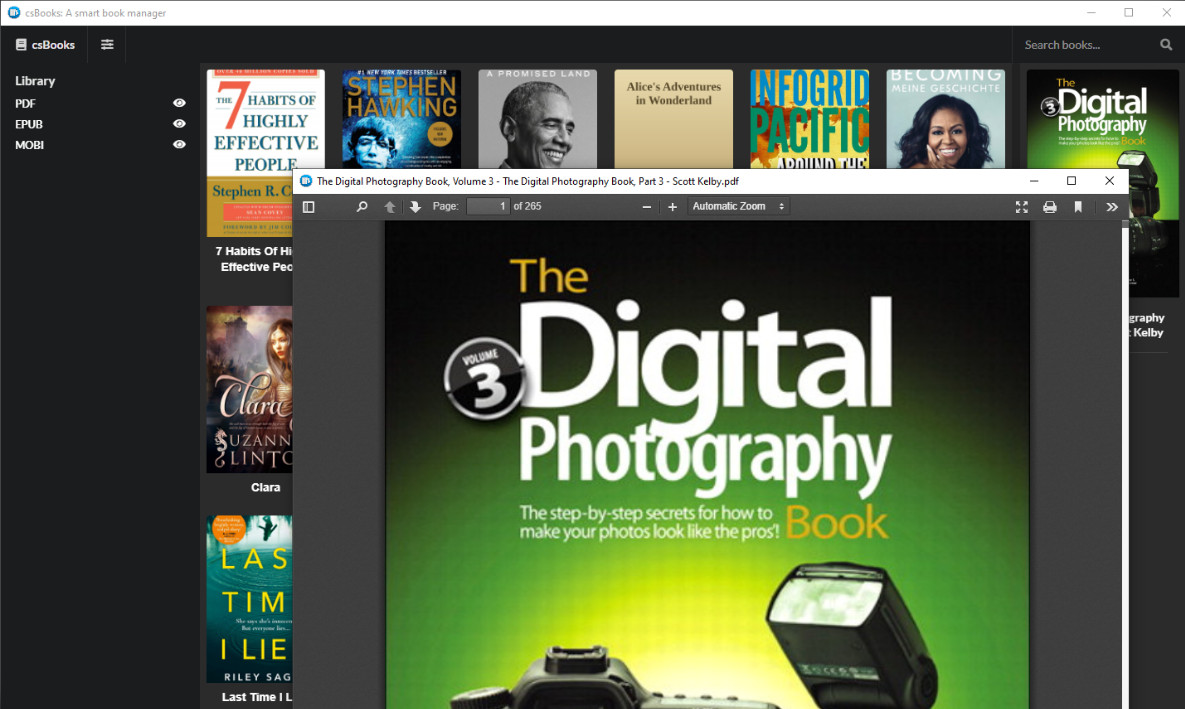Open the Becoming Meine Geschichte cover

945,119
